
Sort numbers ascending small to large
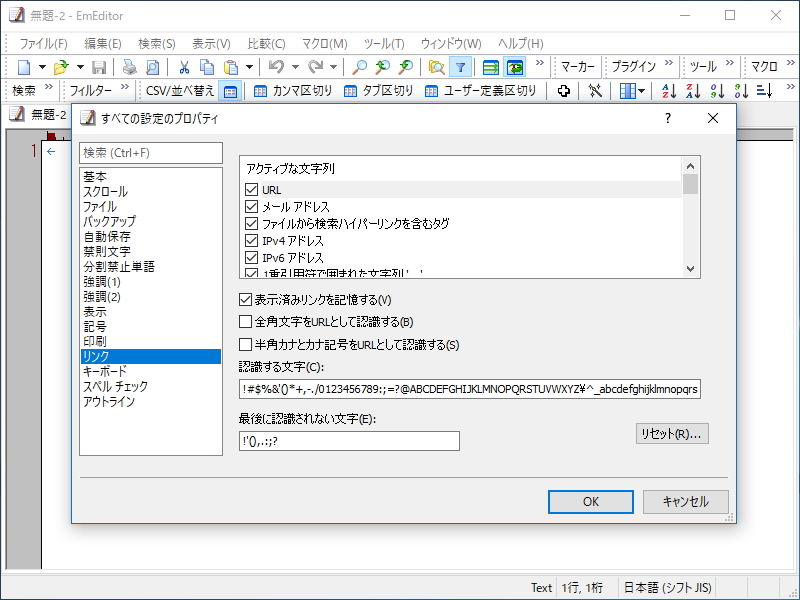pos(717,91)
